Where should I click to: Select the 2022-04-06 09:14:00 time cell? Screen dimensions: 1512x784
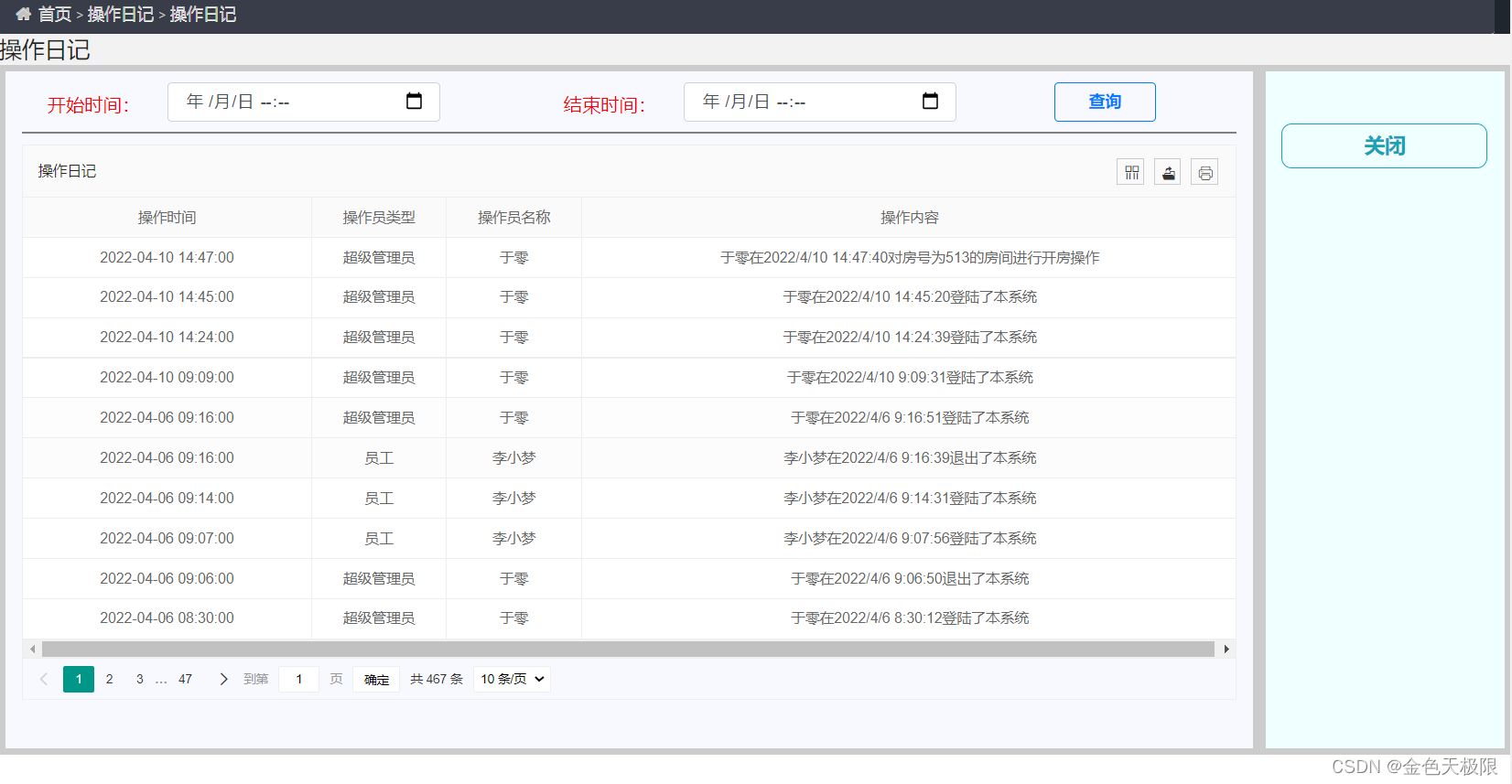click(x=167, y=499)
